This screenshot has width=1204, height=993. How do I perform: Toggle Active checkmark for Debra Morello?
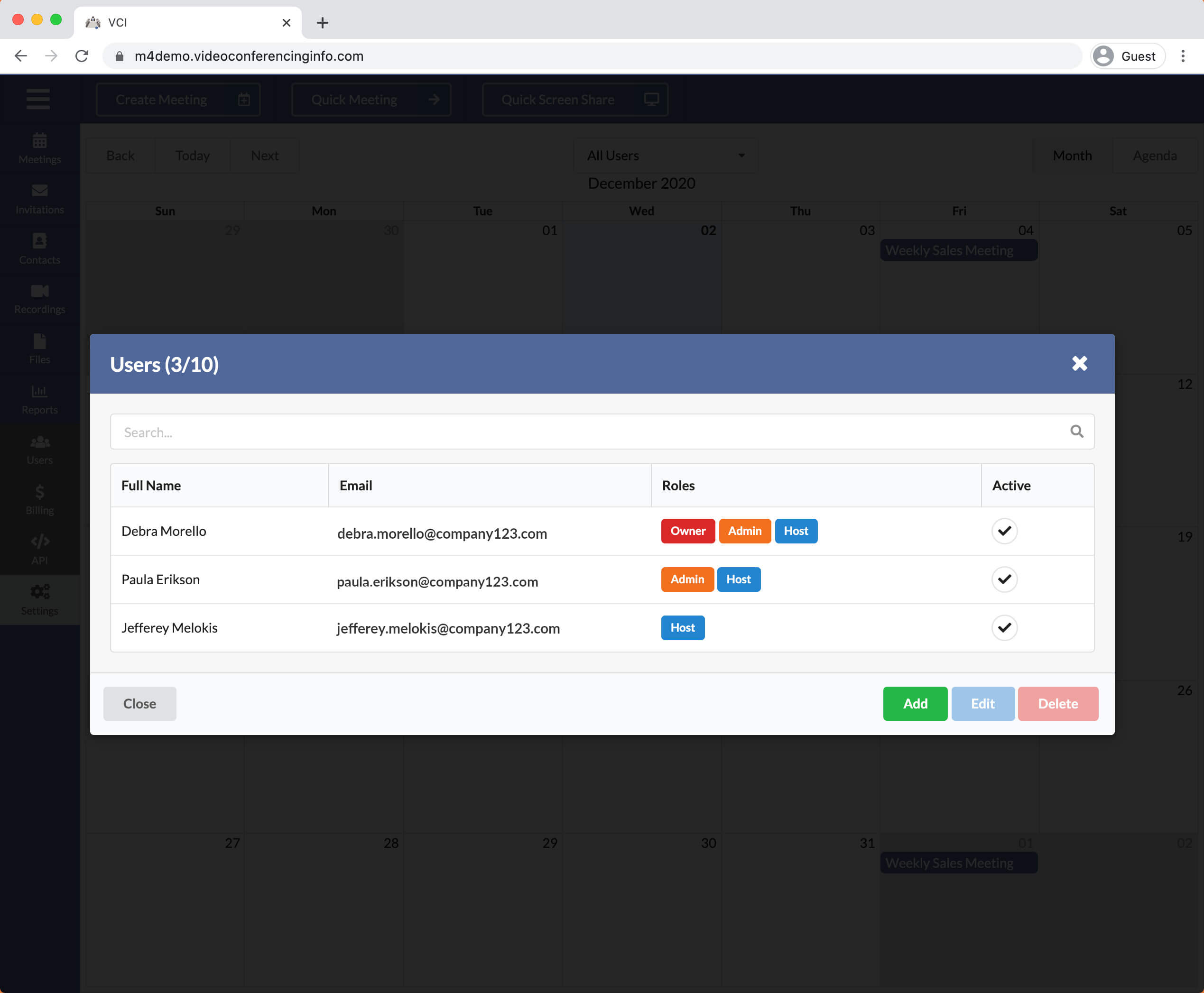(1004, 531)
